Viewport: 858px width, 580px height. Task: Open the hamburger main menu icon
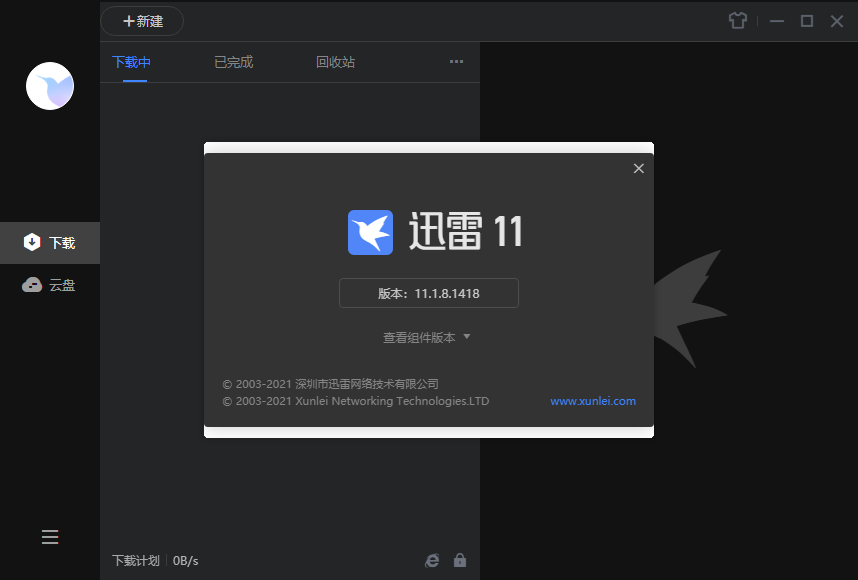click(x=50, y=537)
